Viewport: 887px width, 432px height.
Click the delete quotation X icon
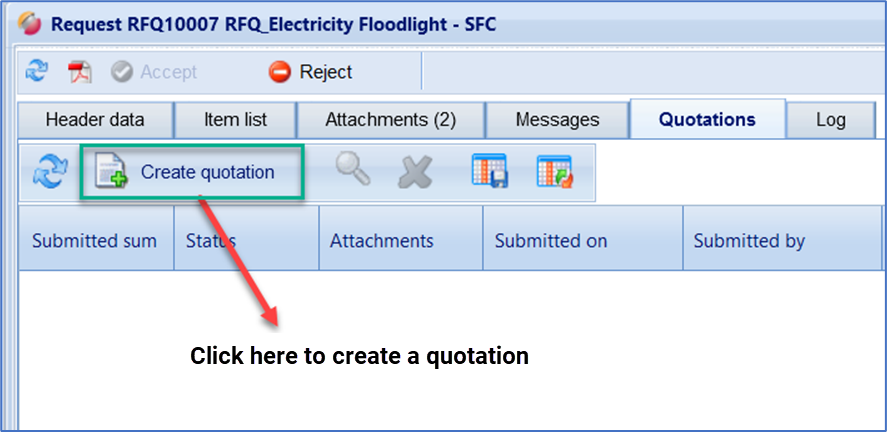(x=412, y=172)
